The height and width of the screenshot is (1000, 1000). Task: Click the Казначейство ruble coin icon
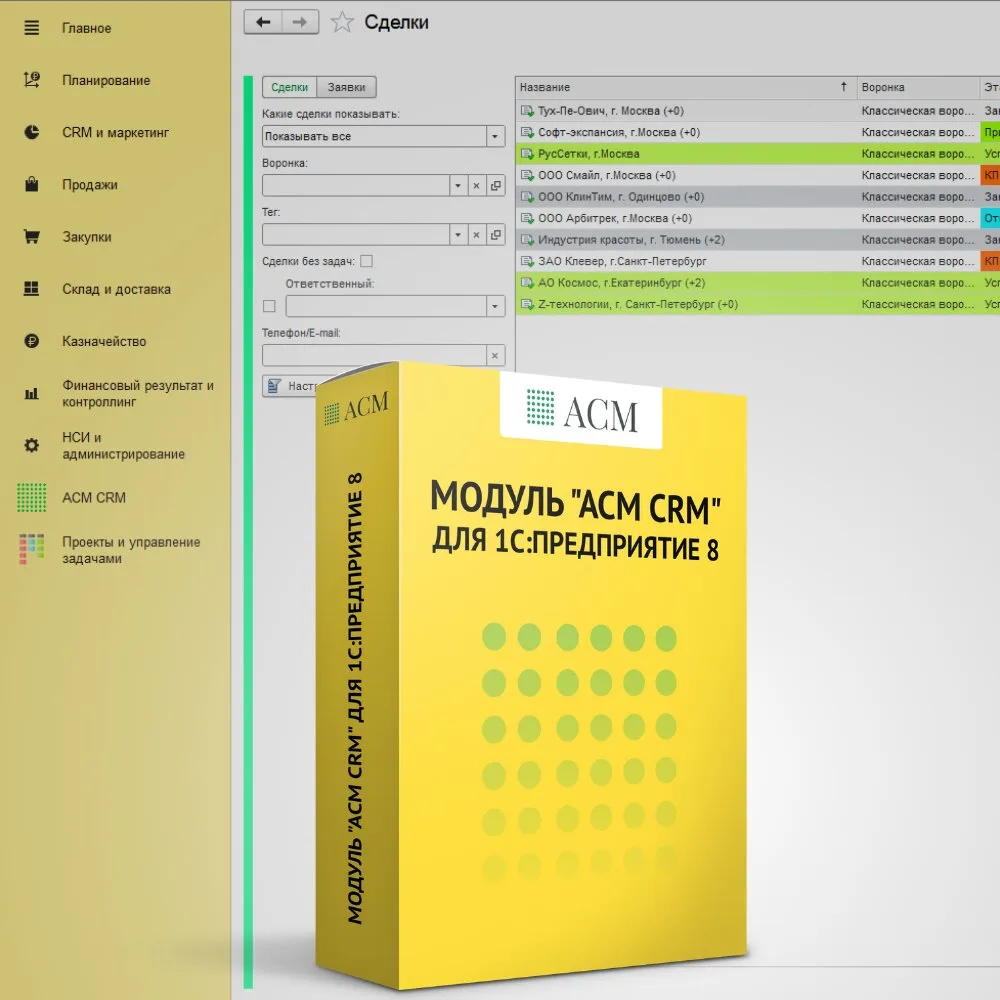[x=31, y=341]
